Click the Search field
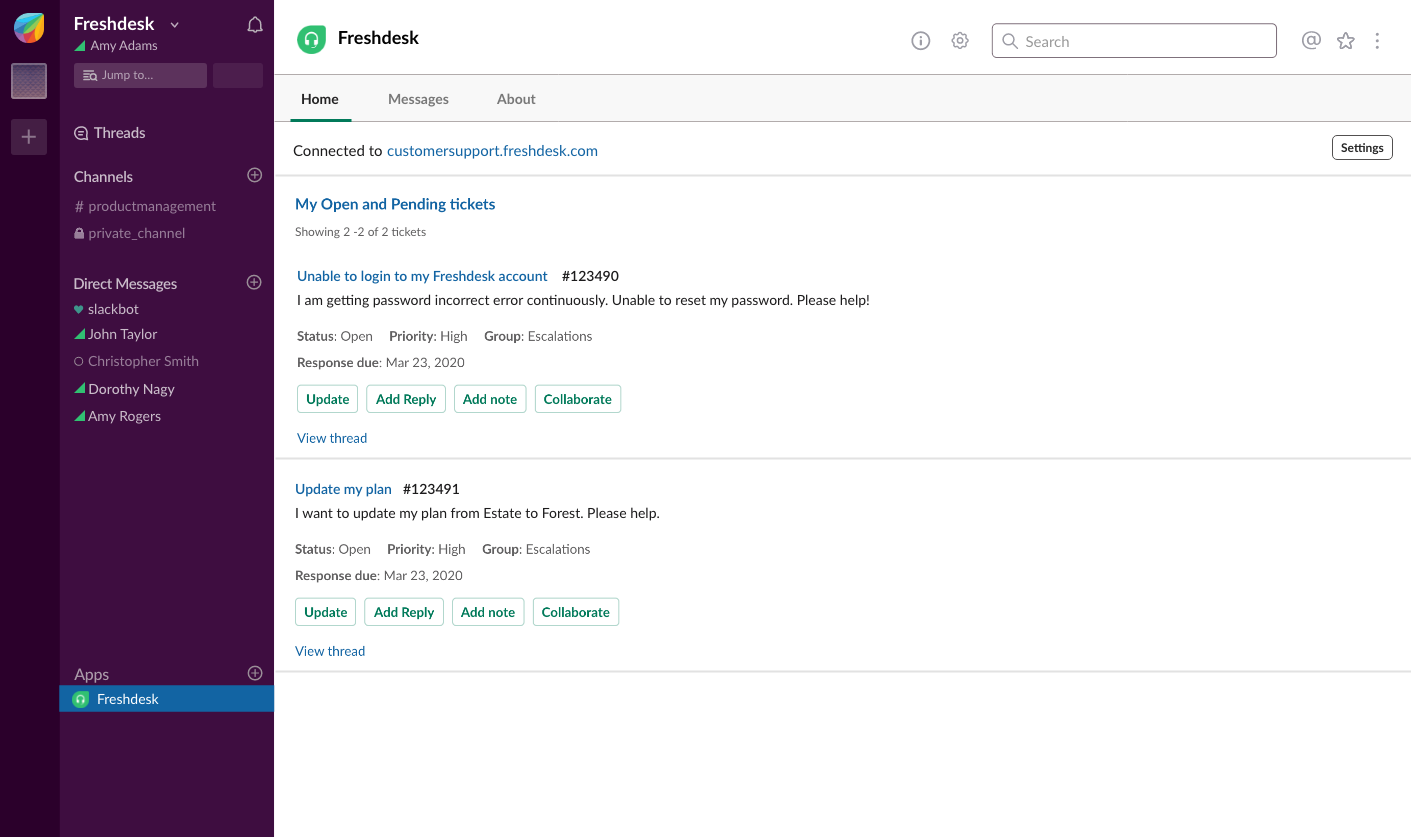 coord(1134,41)
